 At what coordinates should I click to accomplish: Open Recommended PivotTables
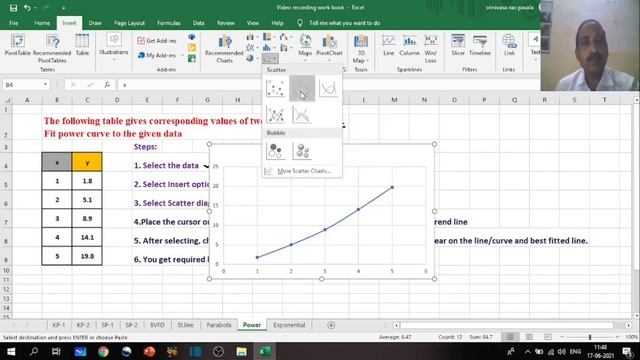pos(52,48)
